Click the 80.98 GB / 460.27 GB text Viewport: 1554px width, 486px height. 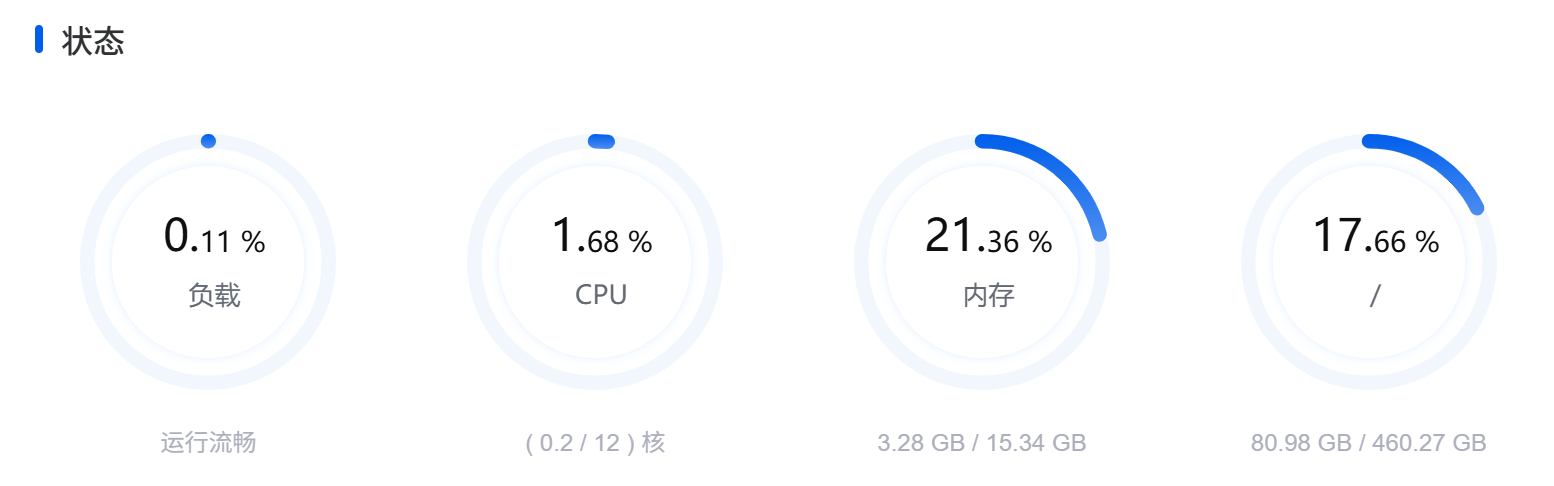point(1369,442)
